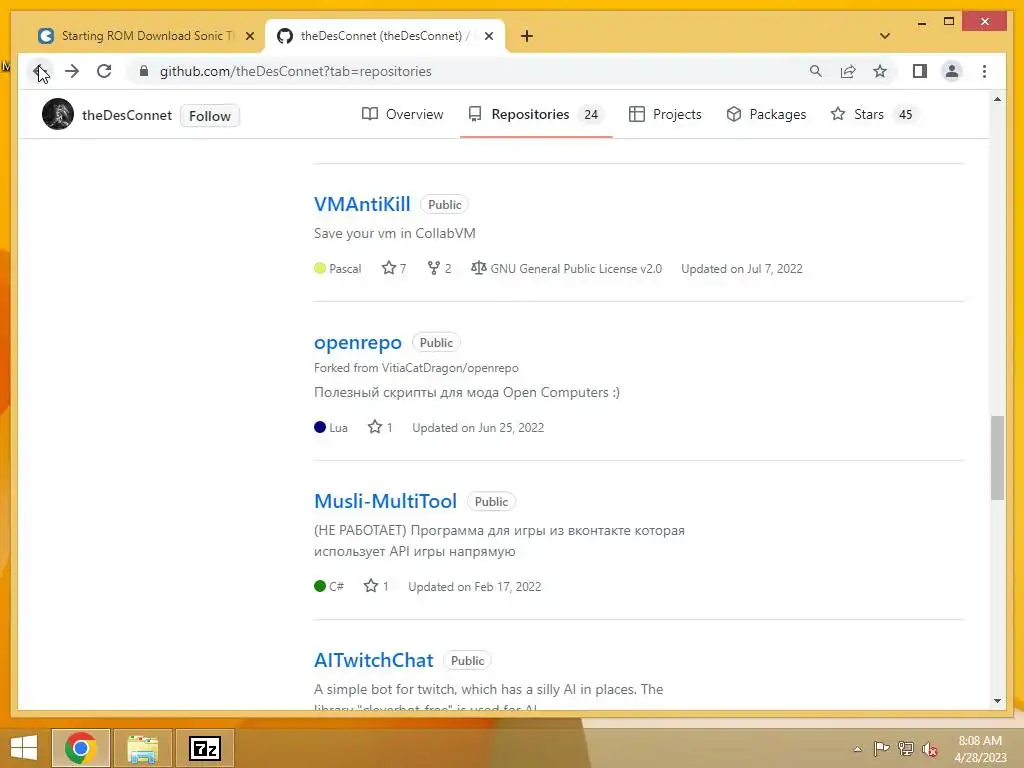Click 'Save your vm in CollabVM' description

pyautogui.click(x=394, y=233)
